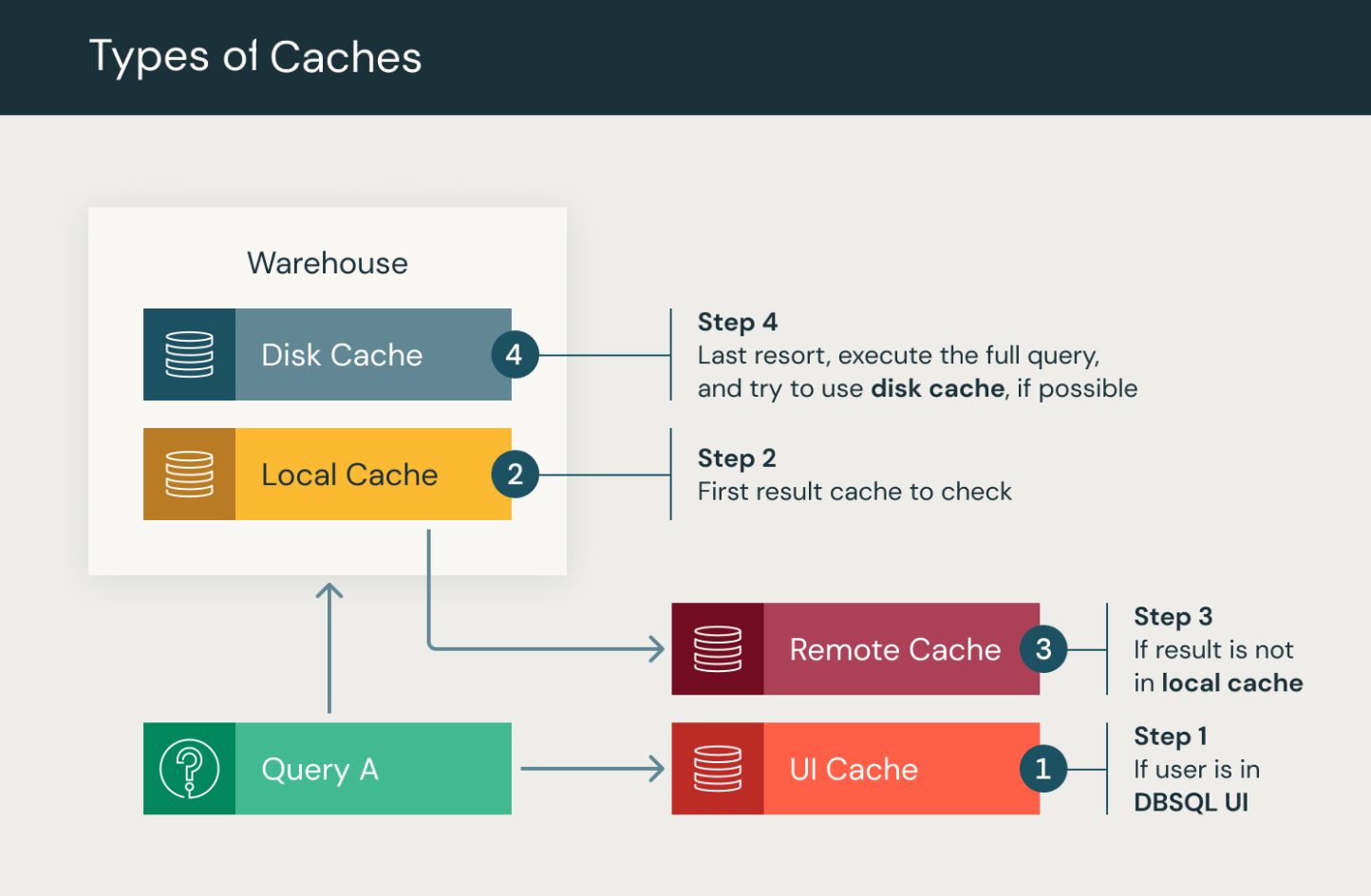The height and width of the screenshot is (896, 1371).
Task: Click the numbered badge 4 beside Disk Cache
Action: click(514, 354)
